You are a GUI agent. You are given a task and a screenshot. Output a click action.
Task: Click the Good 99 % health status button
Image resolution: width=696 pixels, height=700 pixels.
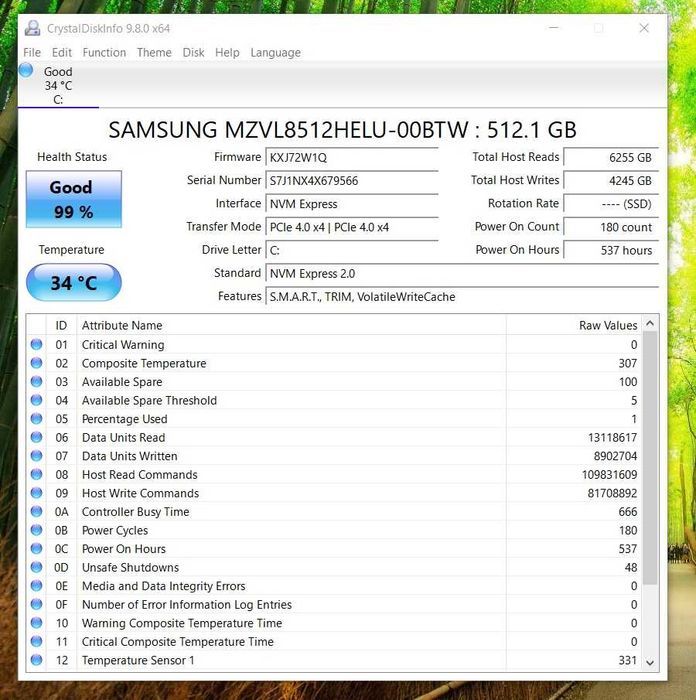coord(74,199)
